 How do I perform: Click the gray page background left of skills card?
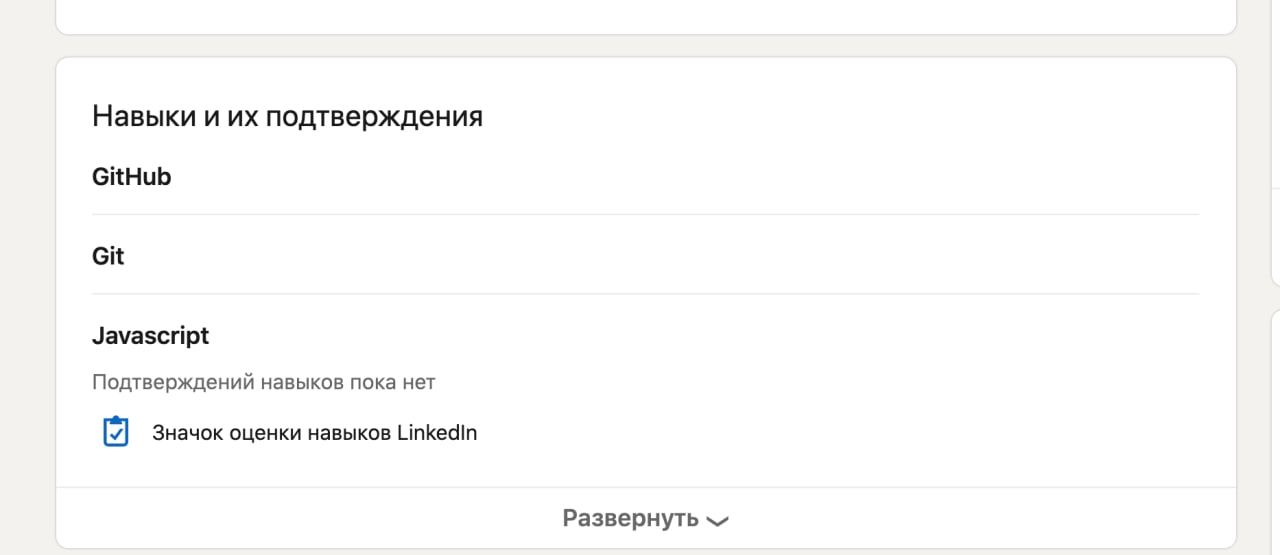27,300
